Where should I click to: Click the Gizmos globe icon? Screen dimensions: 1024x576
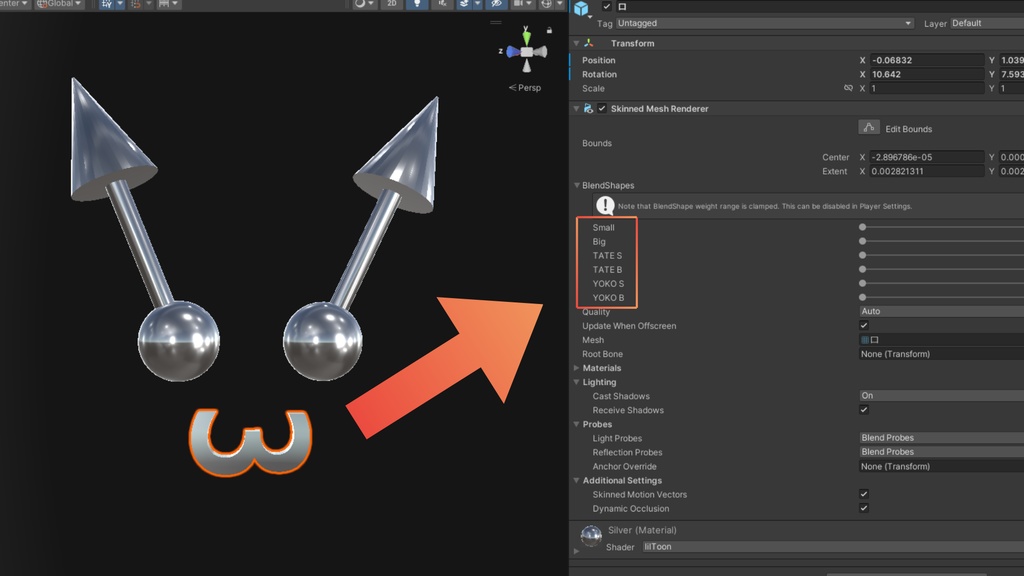pos(547,4)
